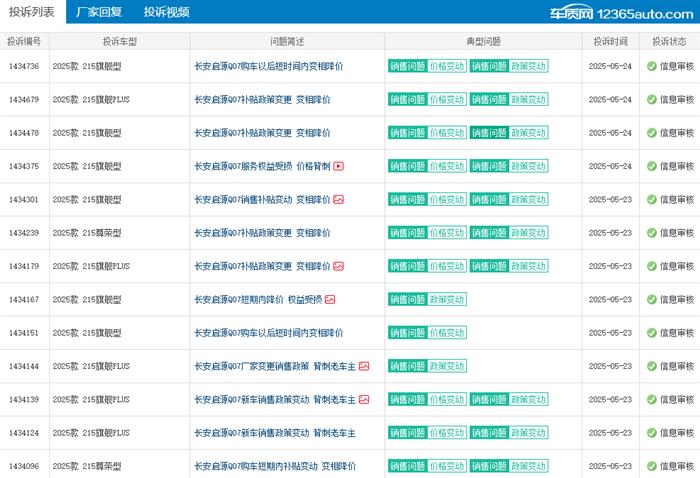Click 政策变动 tag in row 1434167
The width and height of the screenshot is (700, 478).
click(447, 299)
